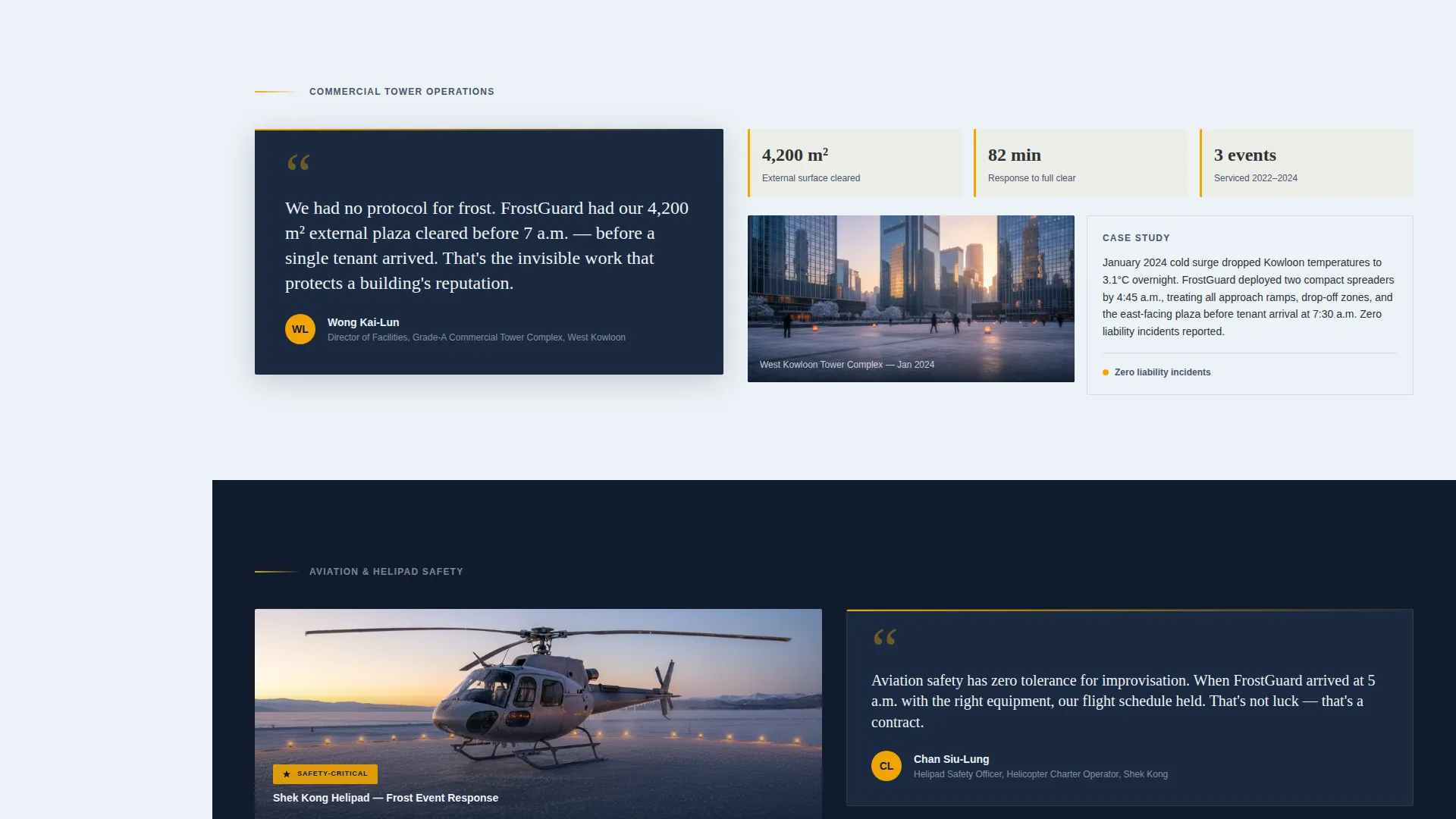Click the January 2024 cold surge paragraph
1456x819 pixels.
tap(1249, 297)
